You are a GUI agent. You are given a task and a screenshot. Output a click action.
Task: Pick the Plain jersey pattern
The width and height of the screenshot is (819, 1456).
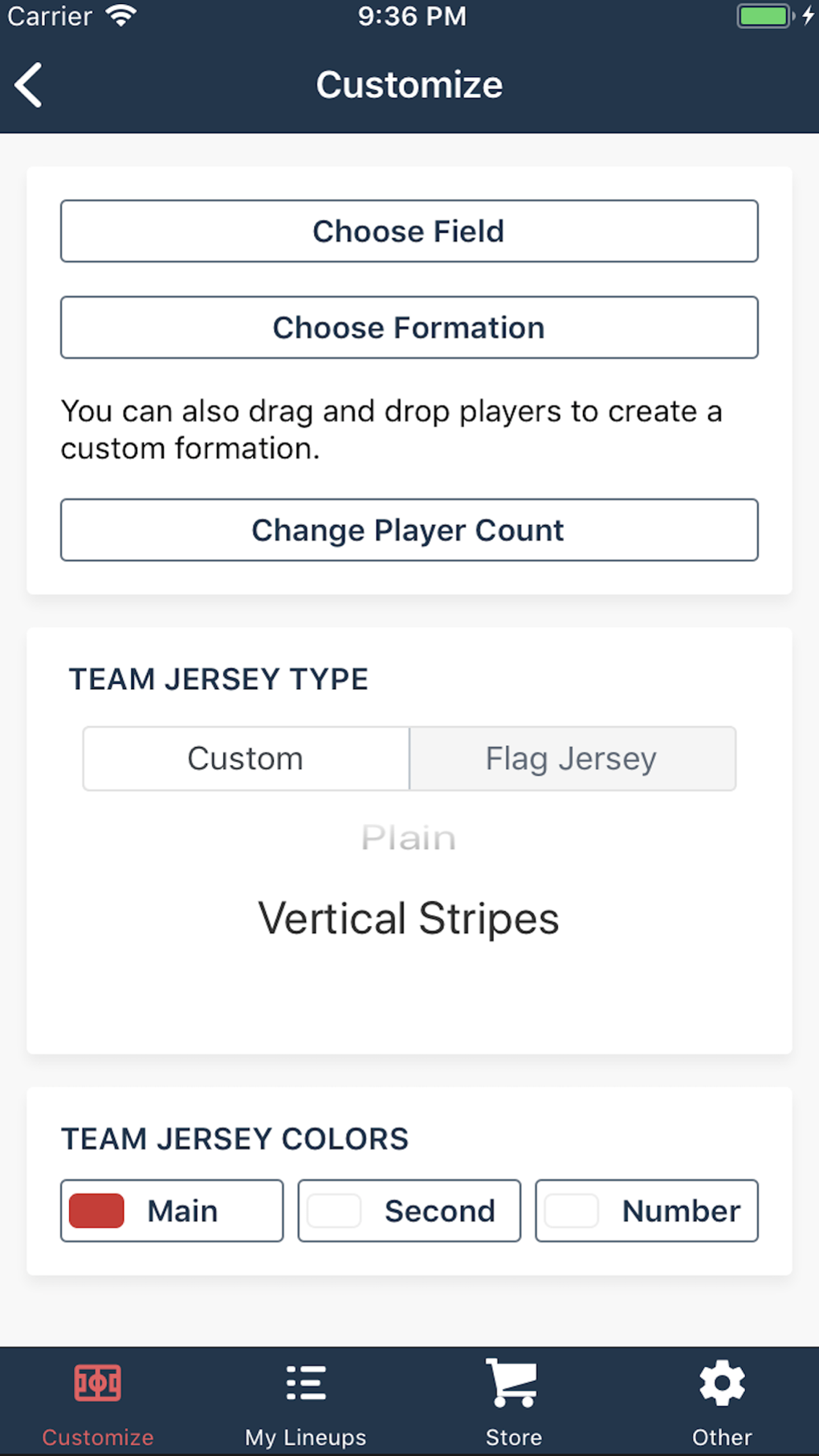[x=409, y=838]
